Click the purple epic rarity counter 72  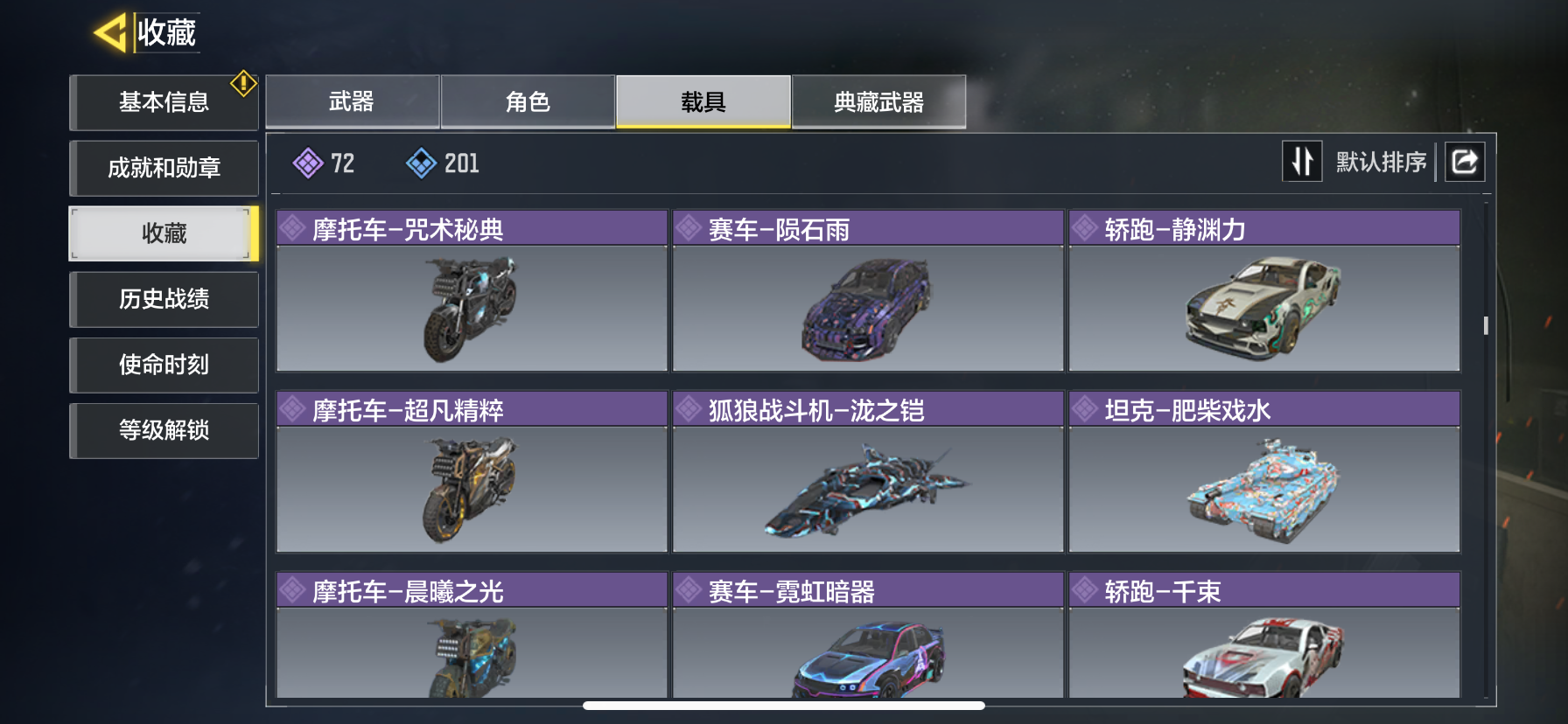(x=324, y=163)
